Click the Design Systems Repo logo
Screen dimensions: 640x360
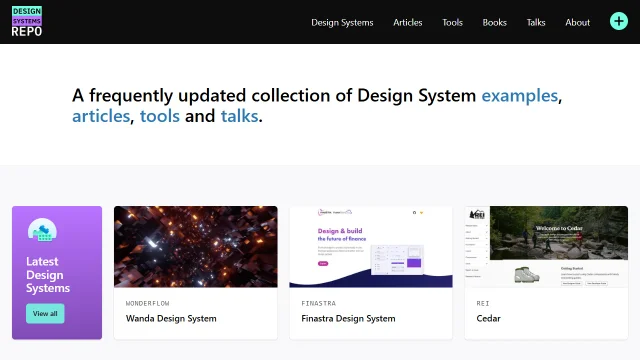click(27, 21)
